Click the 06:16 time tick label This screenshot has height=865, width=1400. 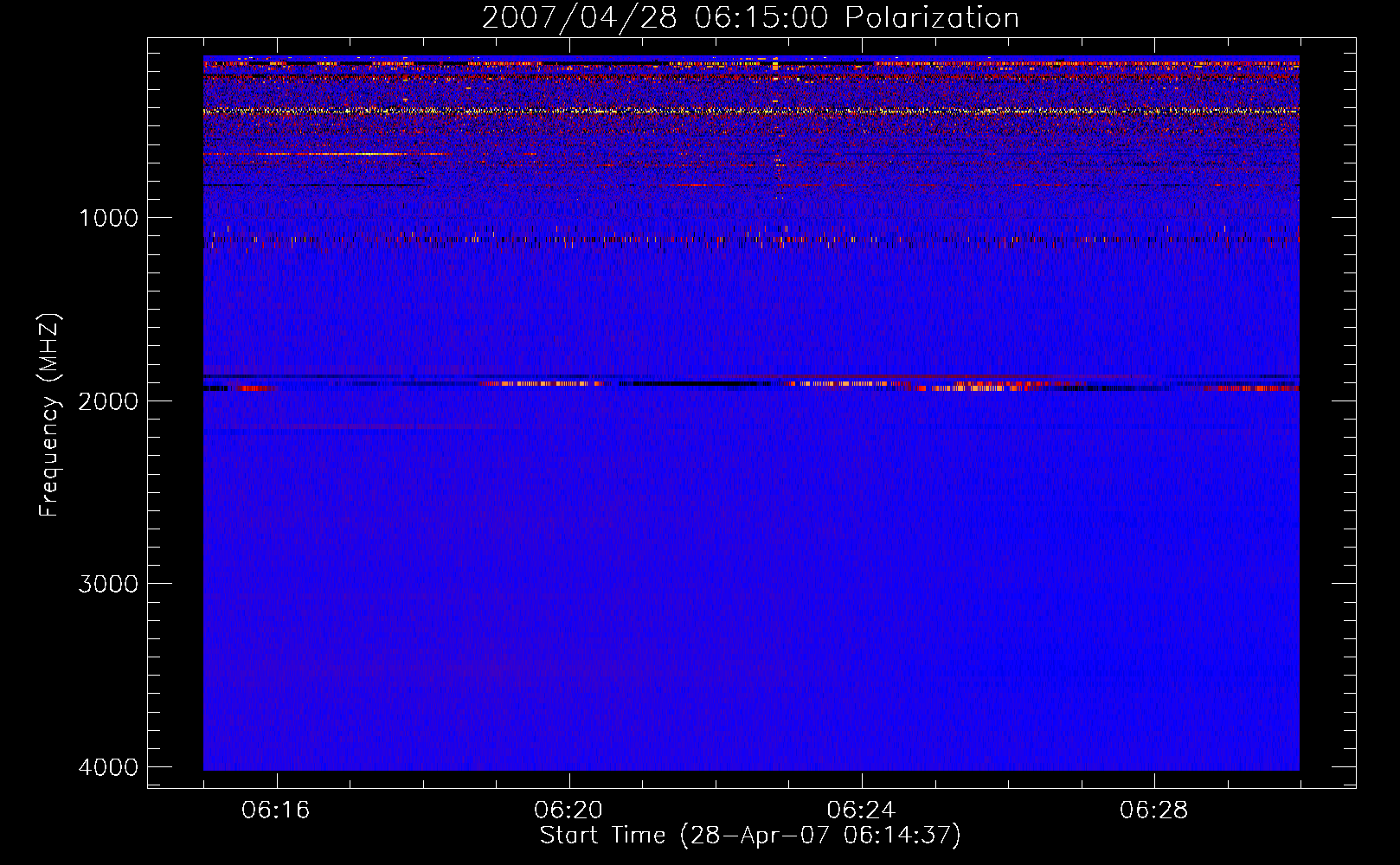click(276, 811)
